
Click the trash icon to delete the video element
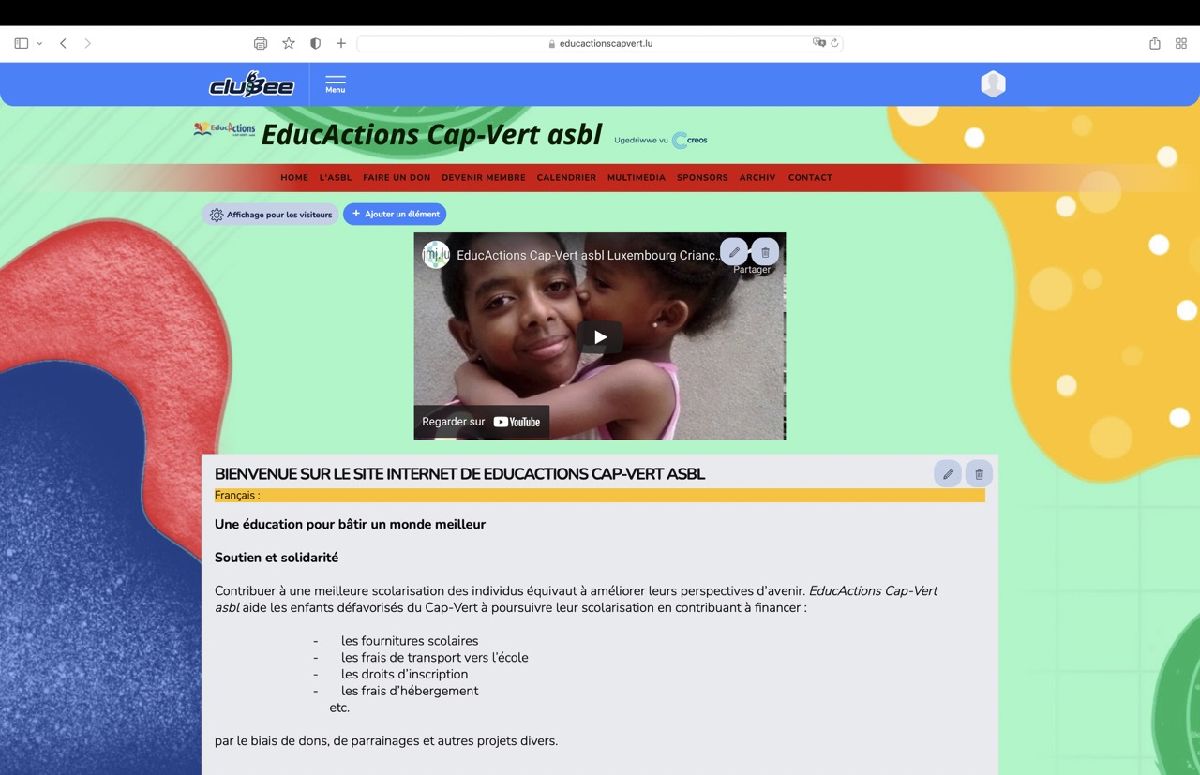pyautogui.click(x=765, y=252)
